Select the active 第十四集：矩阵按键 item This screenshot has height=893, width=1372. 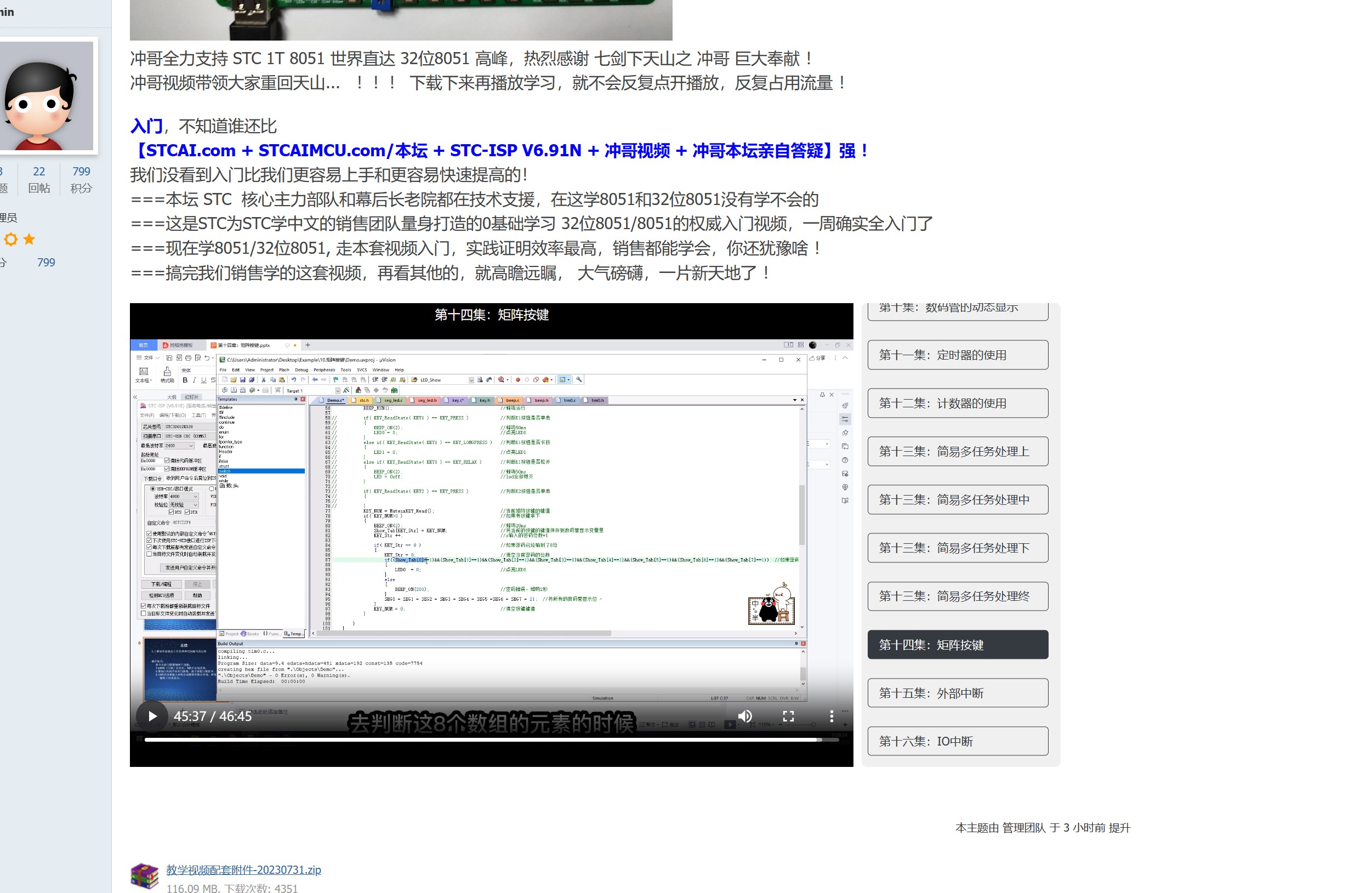tap(958, 645)
